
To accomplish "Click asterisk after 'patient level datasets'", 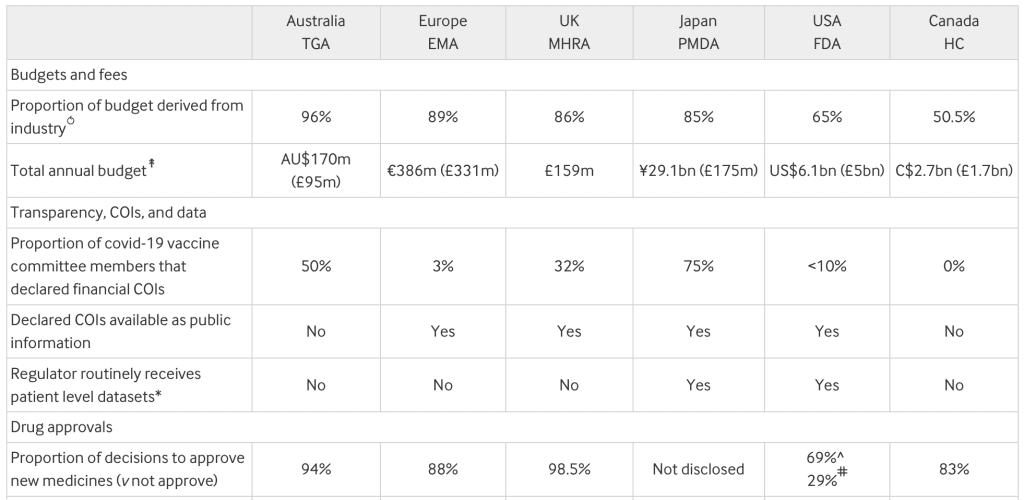I will click(158, 395).
